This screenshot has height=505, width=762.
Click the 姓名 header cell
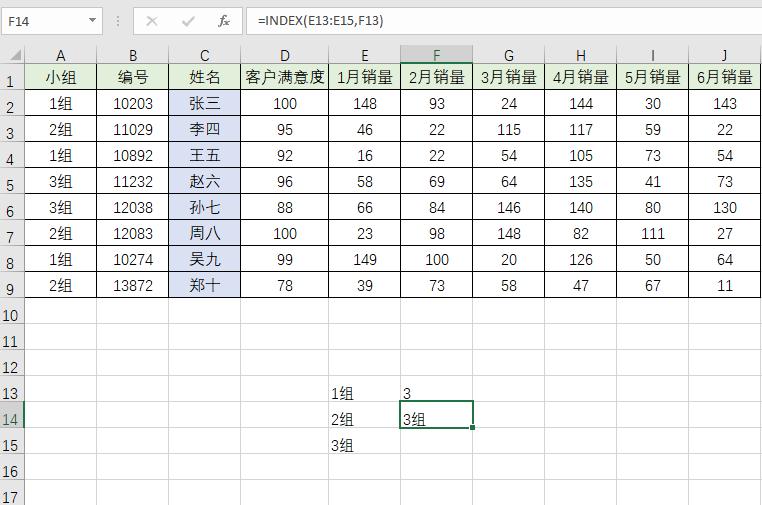205,77
